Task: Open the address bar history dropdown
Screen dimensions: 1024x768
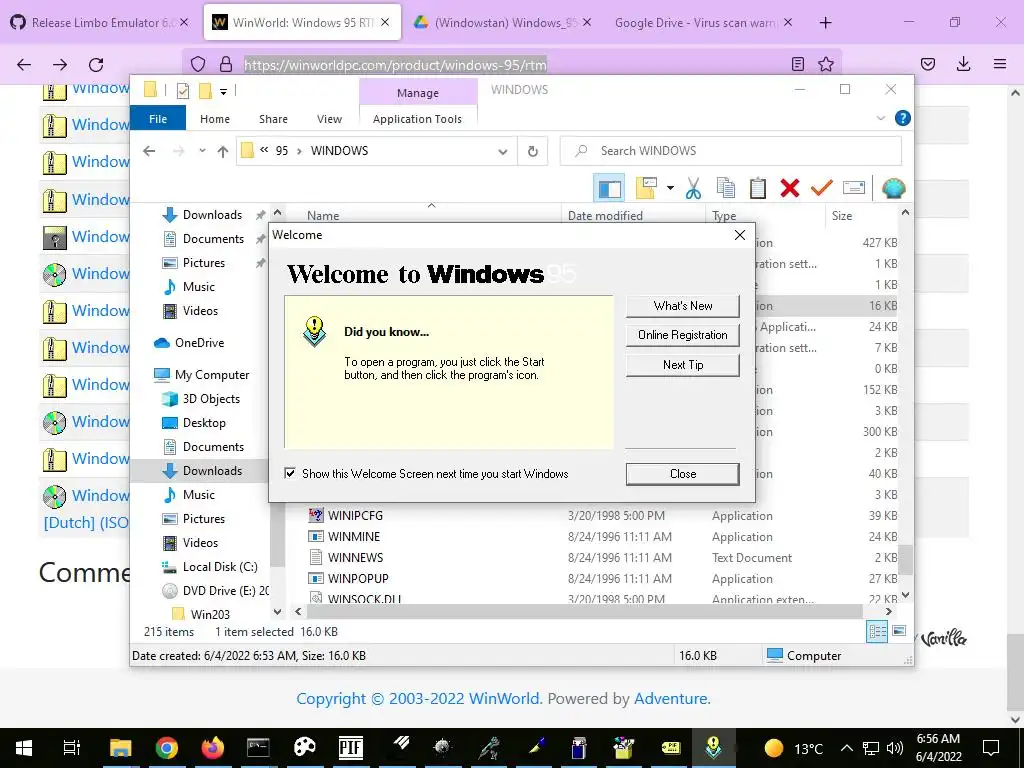Action: [x=502, y=152]
